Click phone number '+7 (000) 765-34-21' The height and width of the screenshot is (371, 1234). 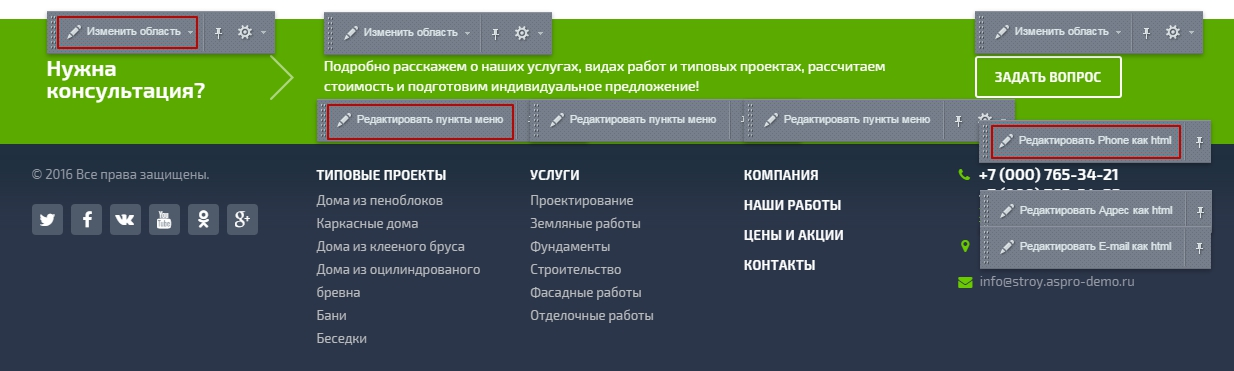[1048, 175]
